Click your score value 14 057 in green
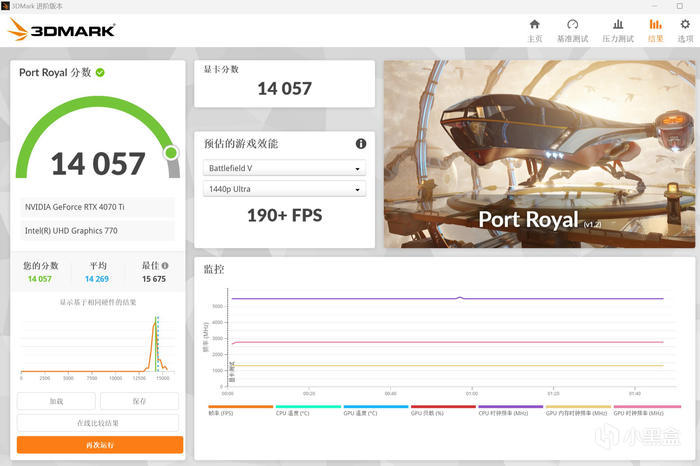The height and width of the screenshot is (466, 700). click(40, 279)
